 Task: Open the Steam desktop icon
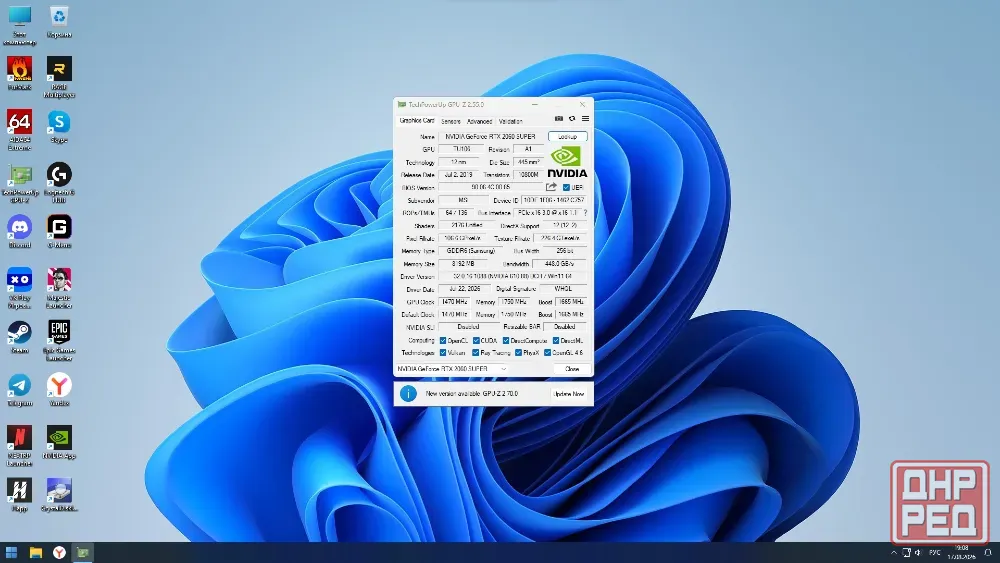pyautogui.click(x=20, y=337)
